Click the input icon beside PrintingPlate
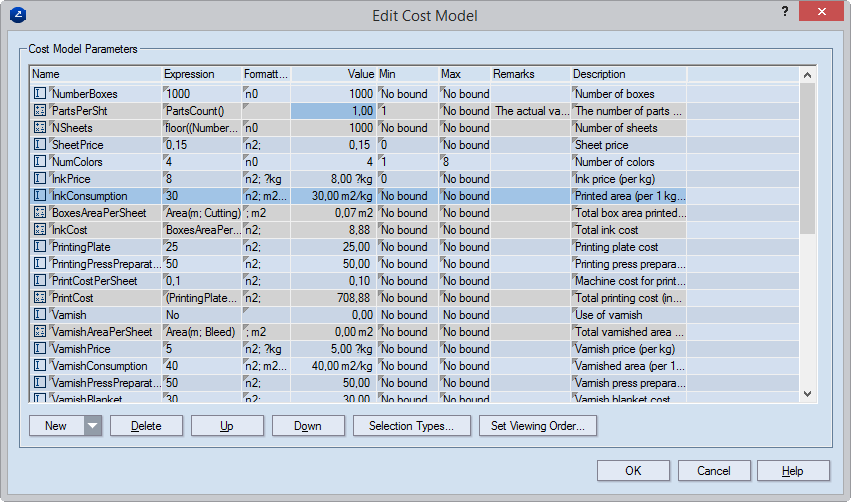The height and width of the screenshot is (502, 851). [40, 246]
